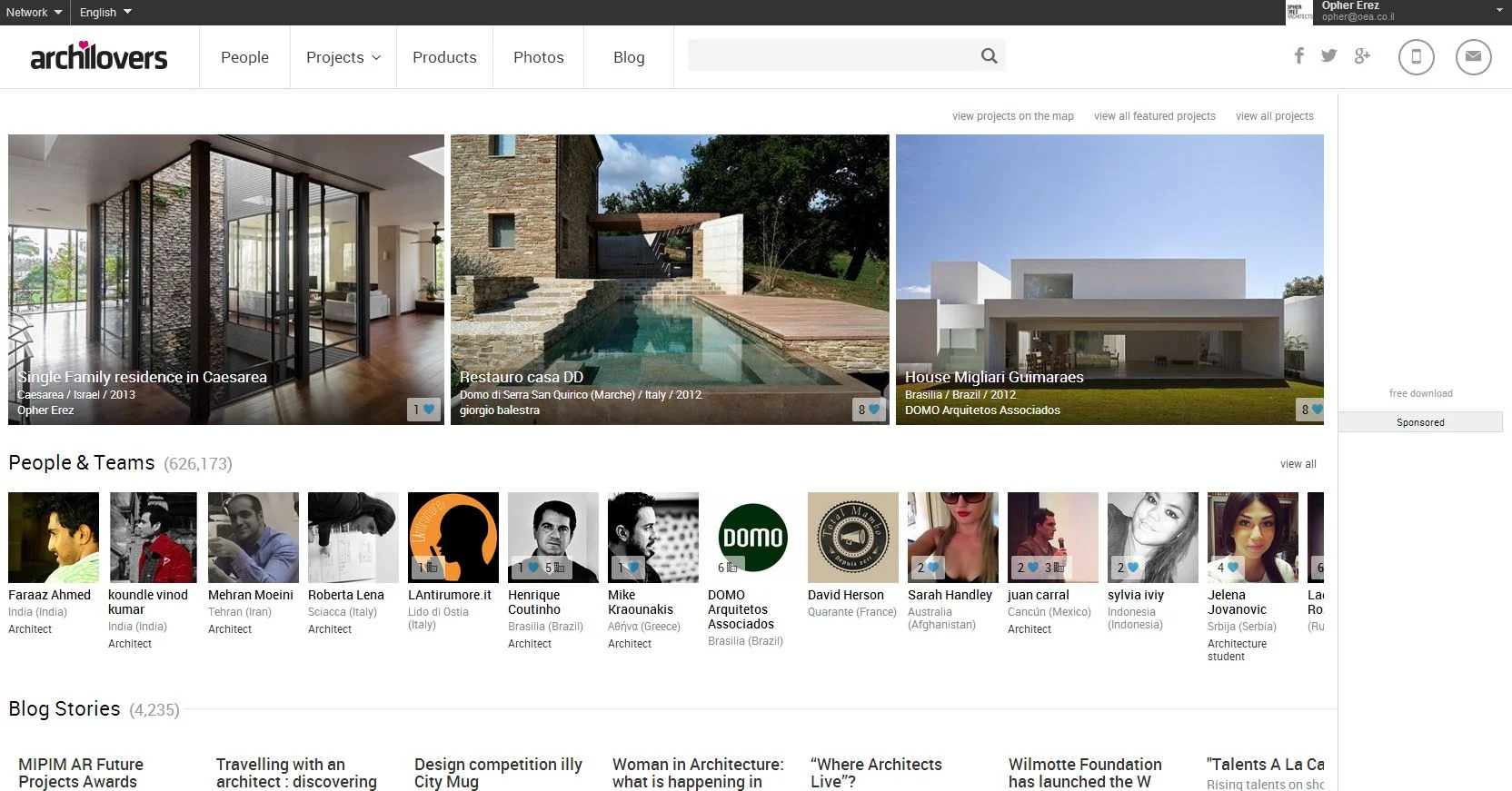Open Restauro casa DD project image
This screenshot has height=791, width=1512.
click(670, 280)
